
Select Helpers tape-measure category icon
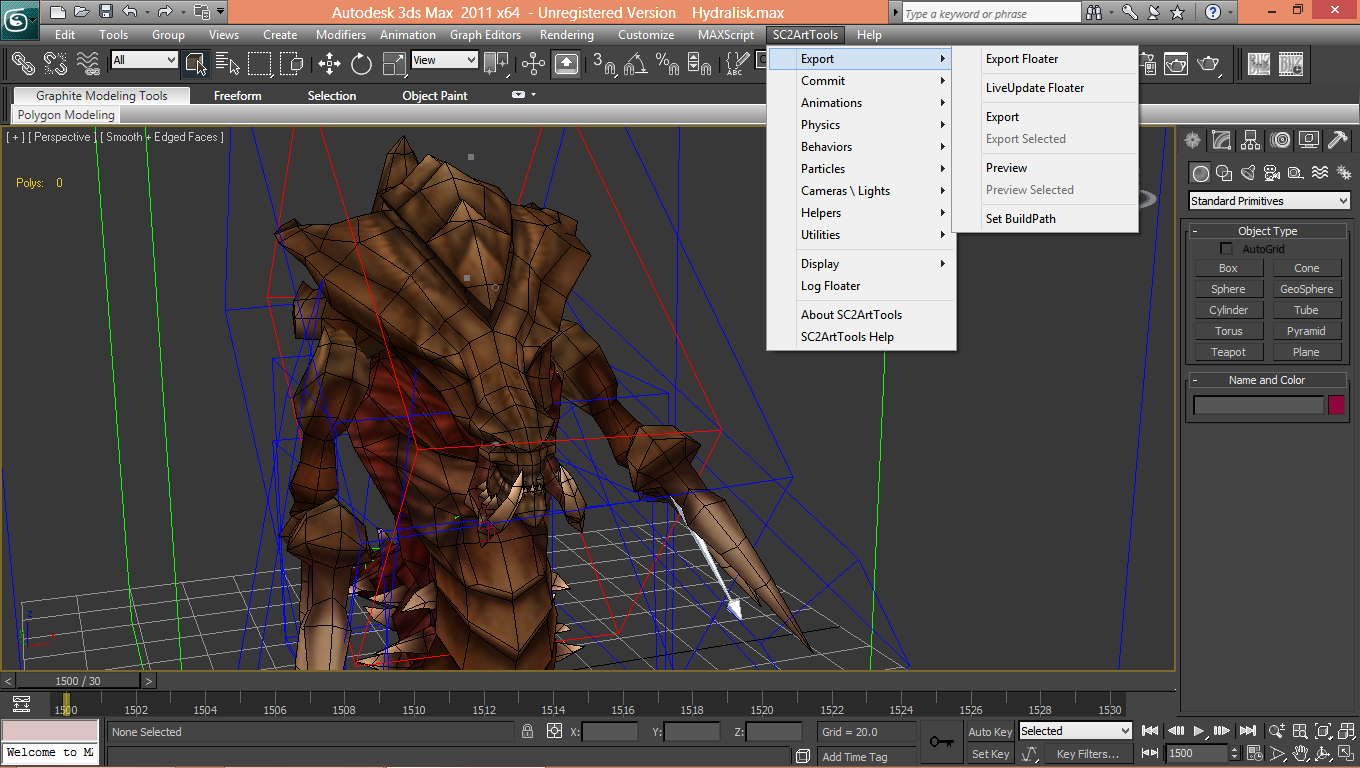(x=1296, y=173)
